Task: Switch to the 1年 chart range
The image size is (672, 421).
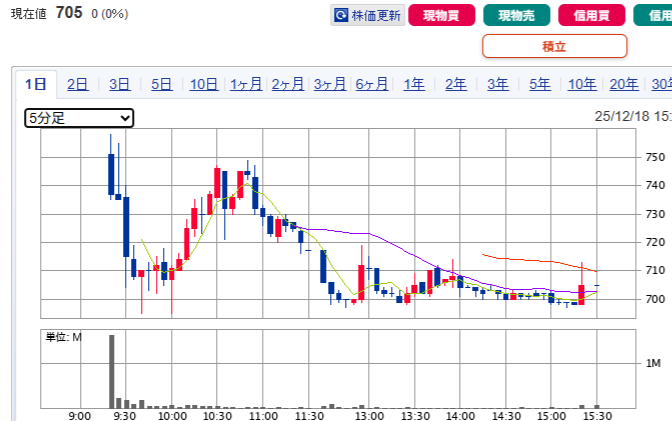Action: coord(413,84)
